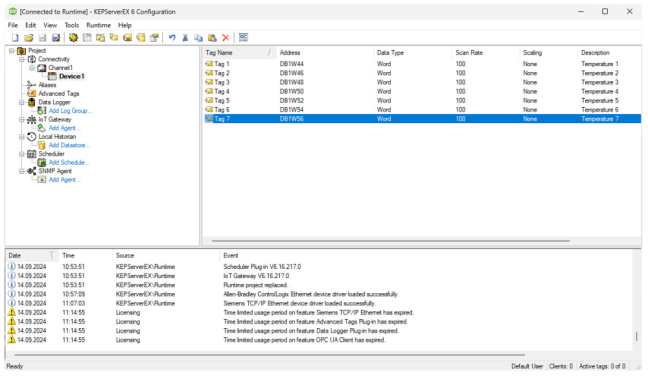The height and width of the screenshot is (376, 648).
Task: Click Active tags: 0 of 0 in status bar
Action: point(602,366)
